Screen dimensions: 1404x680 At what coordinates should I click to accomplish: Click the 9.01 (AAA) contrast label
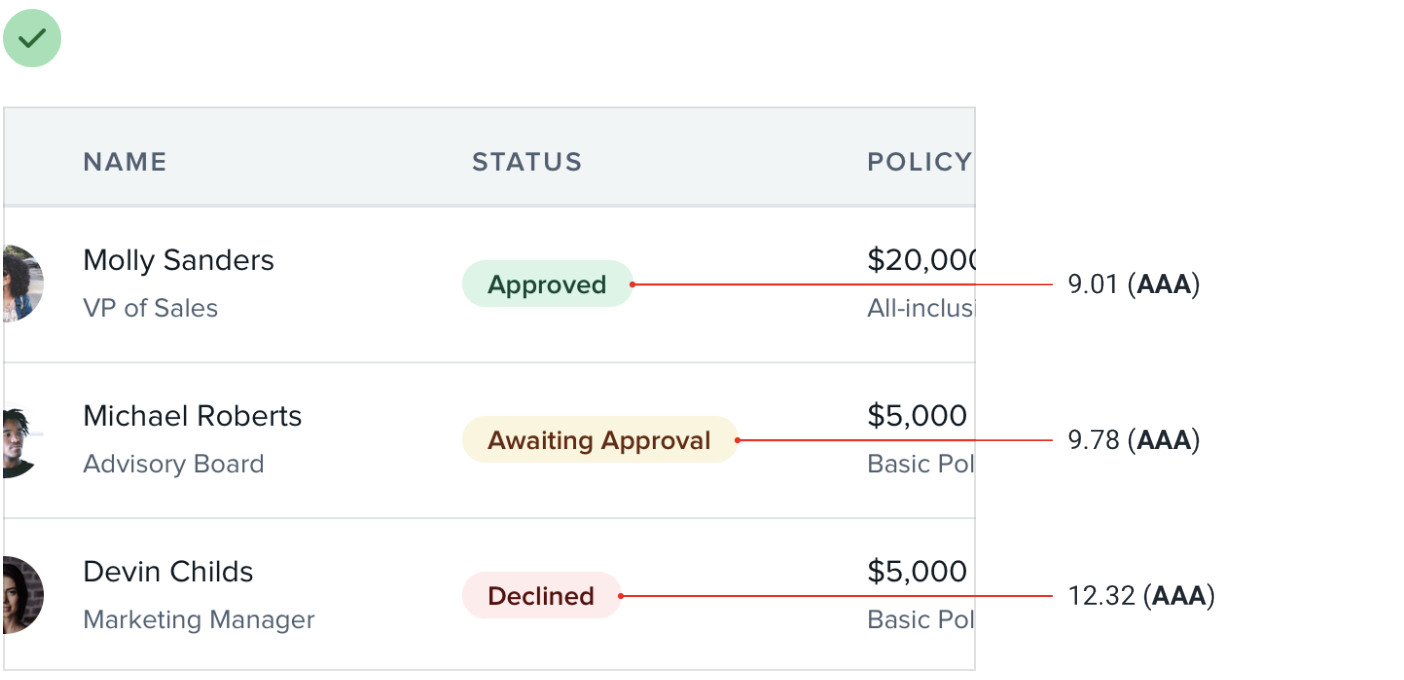tap(1133, 285)
